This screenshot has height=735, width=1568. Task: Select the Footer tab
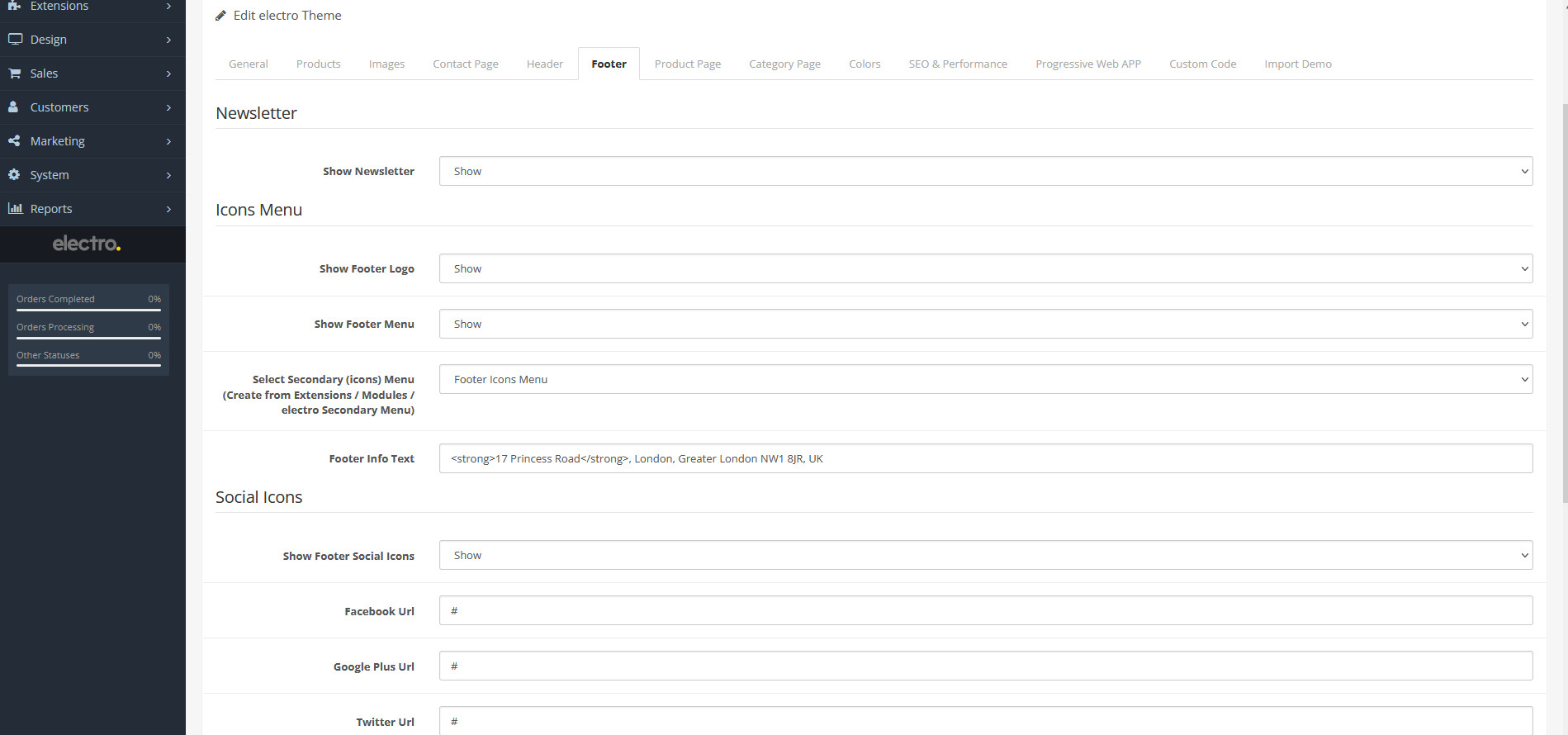pos(609,64)
